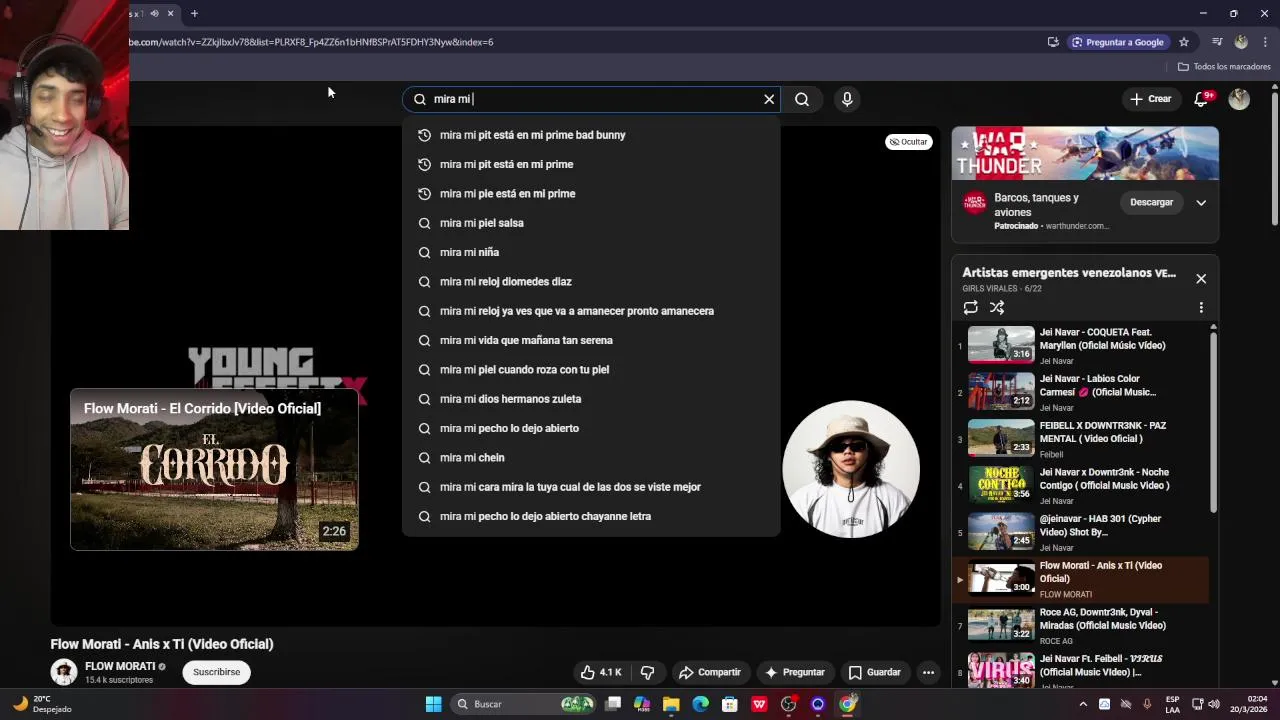Open the Windows Start menu

(x=433, y=704)
